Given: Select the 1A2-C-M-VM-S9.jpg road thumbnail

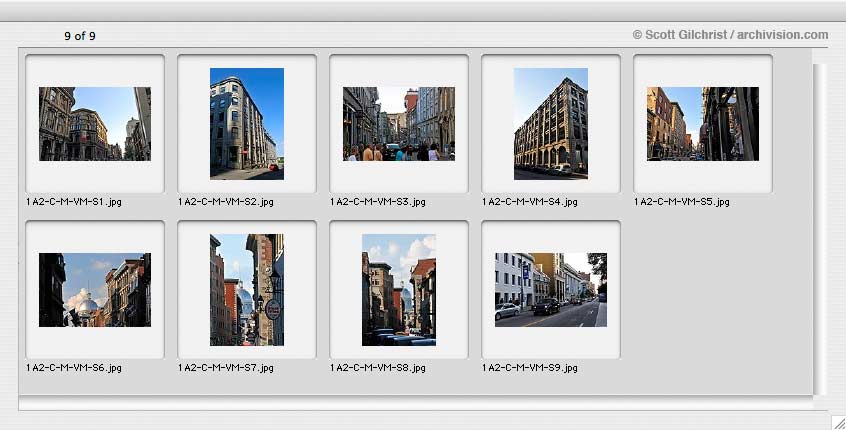Looking at the screenshot, I should tap(551, 290).
